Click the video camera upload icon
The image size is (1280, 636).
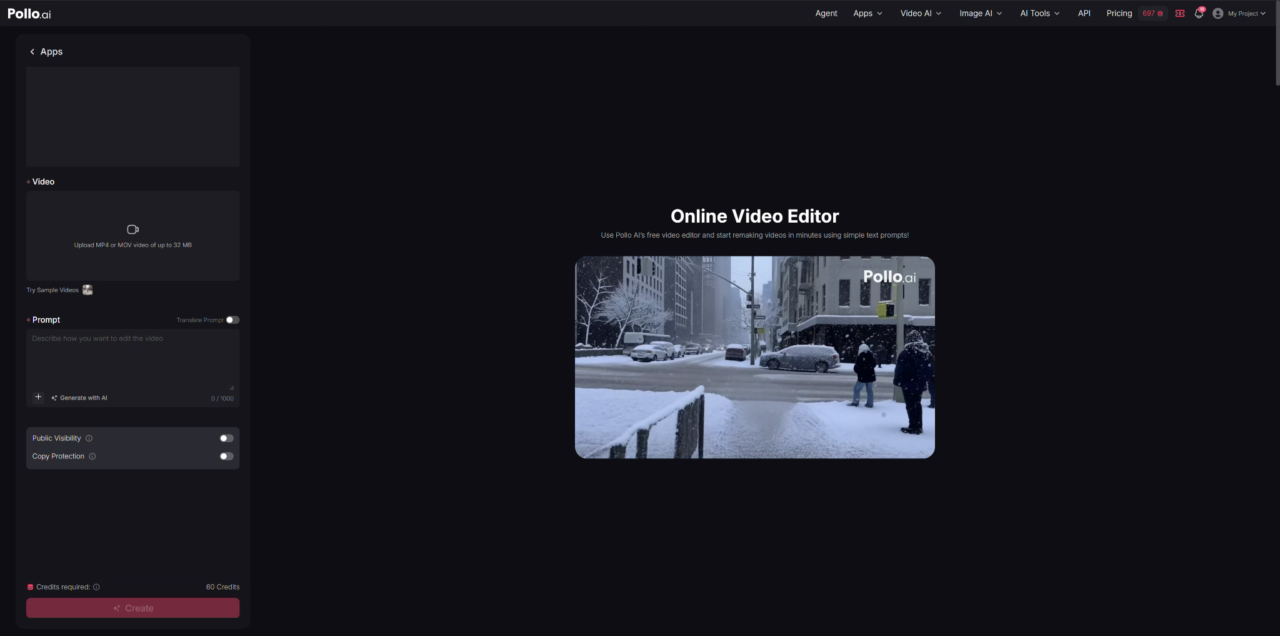133,230
